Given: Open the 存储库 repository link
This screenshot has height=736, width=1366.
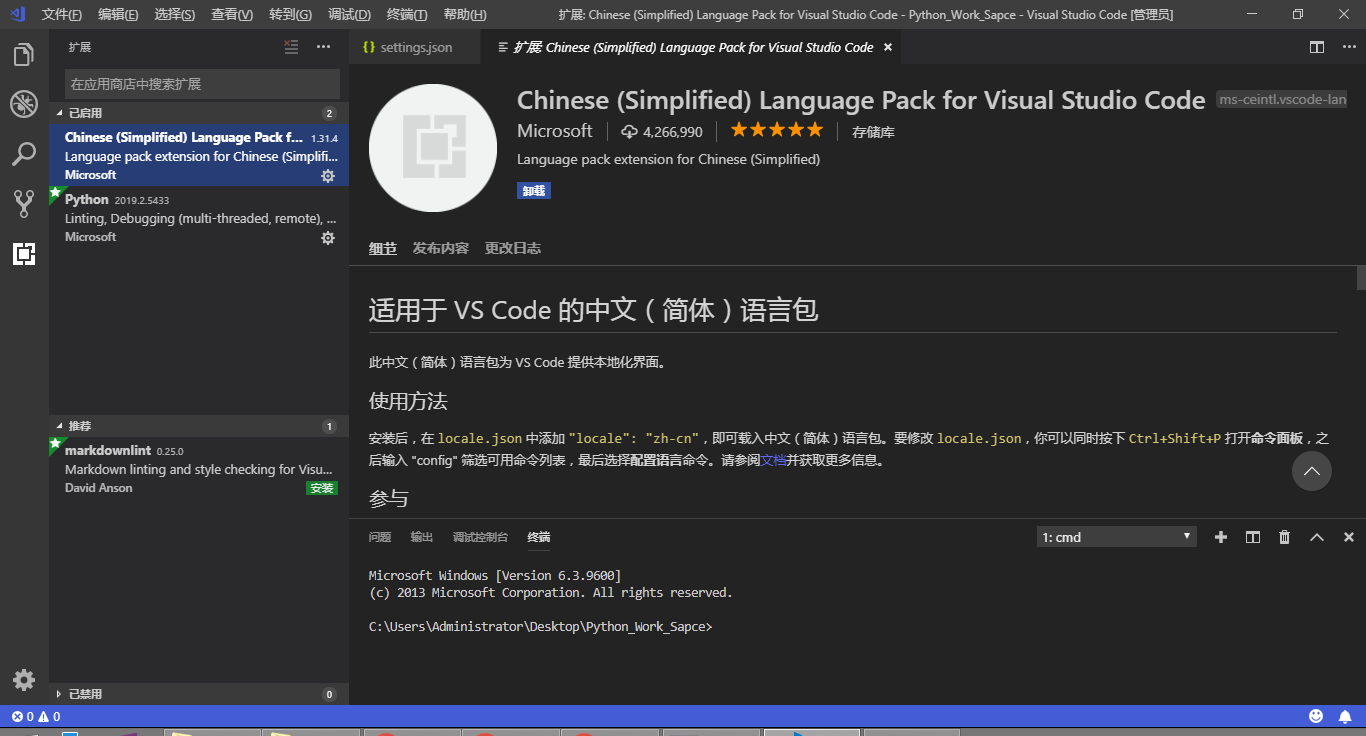Looking at the screenshot, I should (873, 131).
